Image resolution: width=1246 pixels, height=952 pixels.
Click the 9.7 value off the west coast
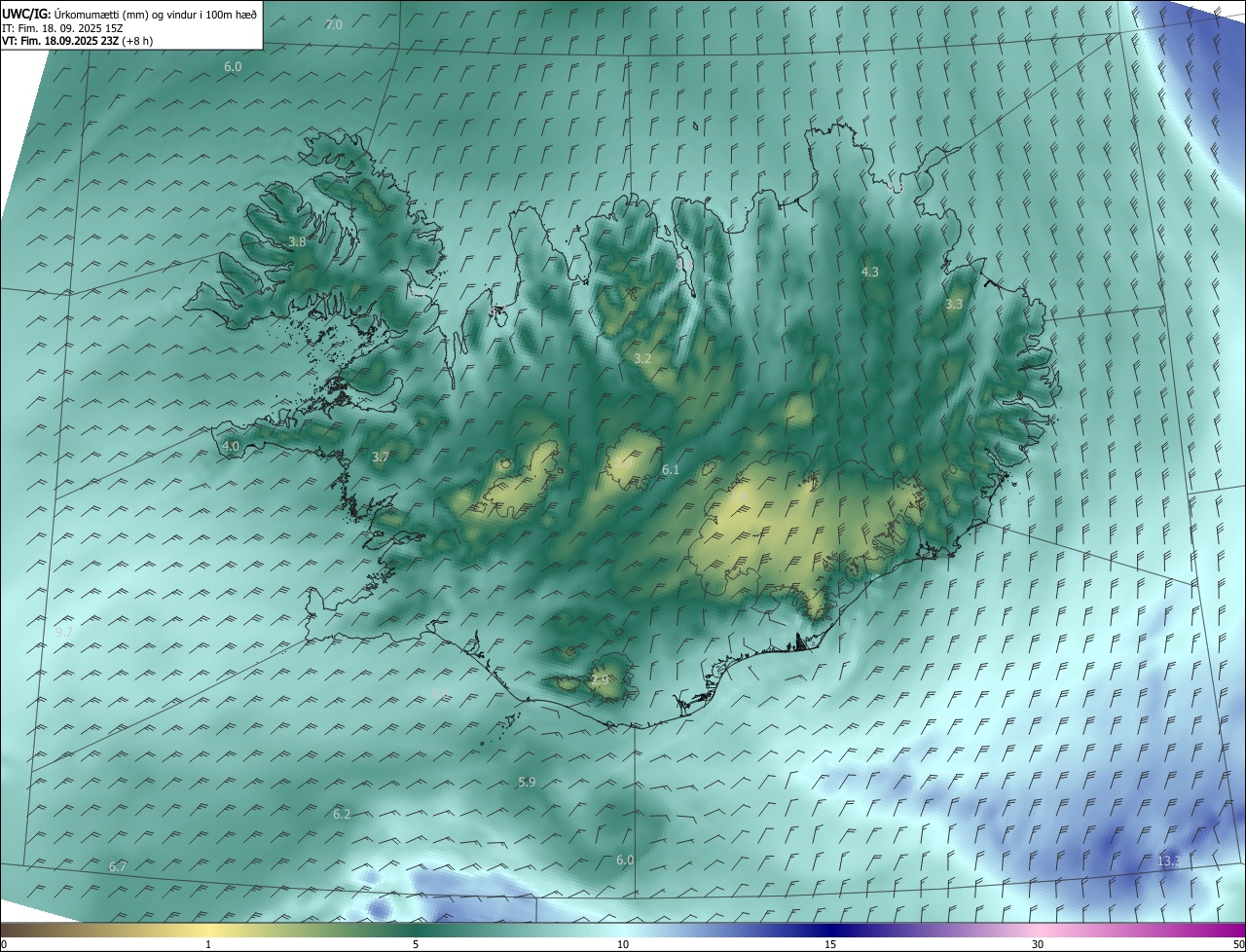tap(64, 632)
